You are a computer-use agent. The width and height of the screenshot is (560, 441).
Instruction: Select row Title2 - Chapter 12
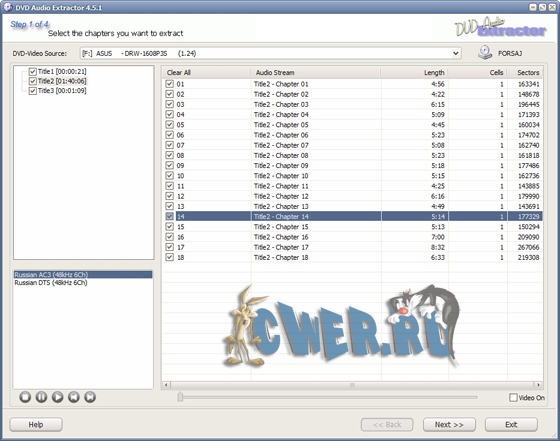click(x=353, y=196)
